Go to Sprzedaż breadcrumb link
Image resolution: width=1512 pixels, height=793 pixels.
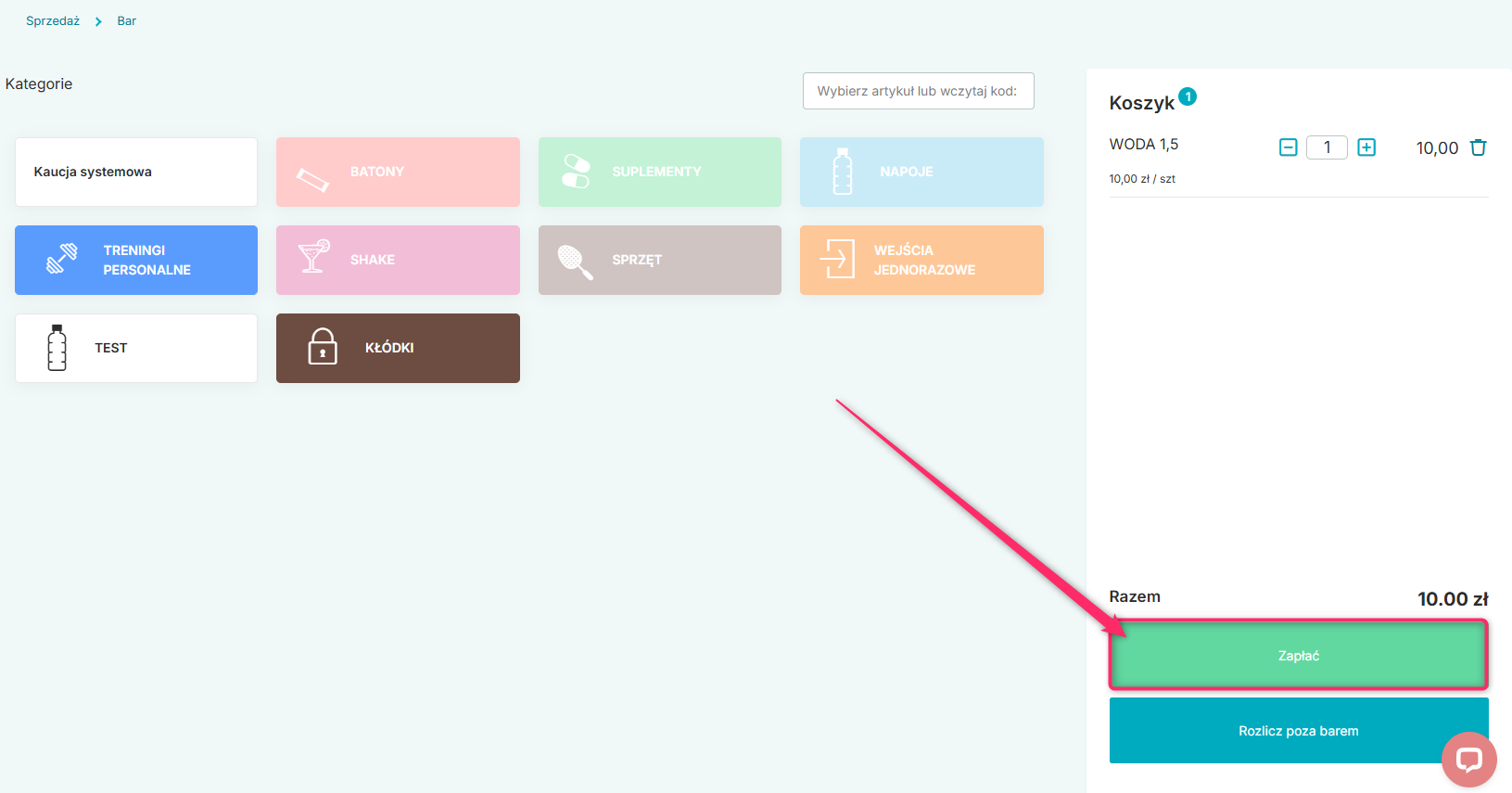pos(53,20)
